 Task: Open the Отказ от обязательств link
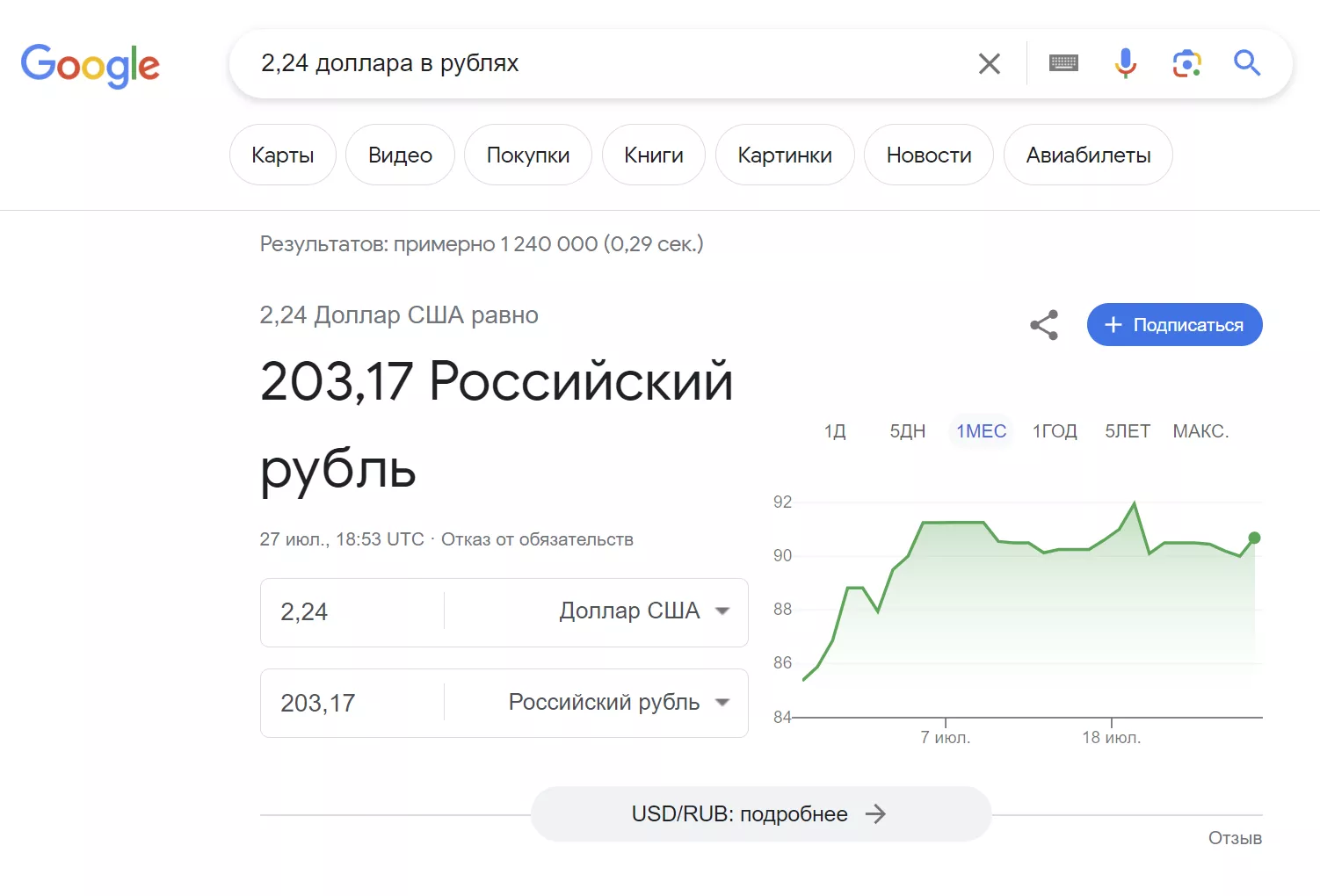click(x=537, y=539)
